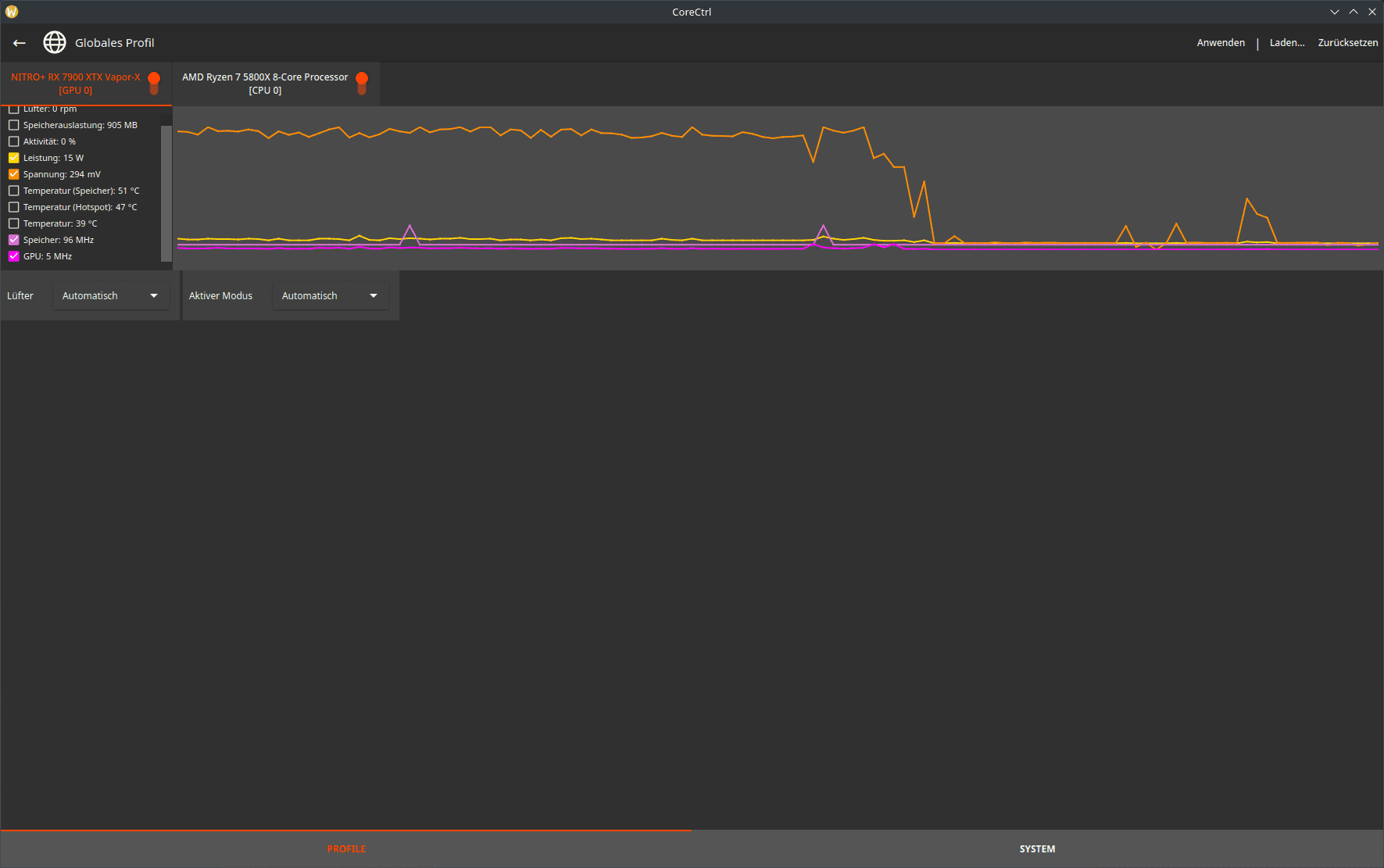Click the Globales Profil globe icon
Screen dimensions: 1384x868
[55, 42]
